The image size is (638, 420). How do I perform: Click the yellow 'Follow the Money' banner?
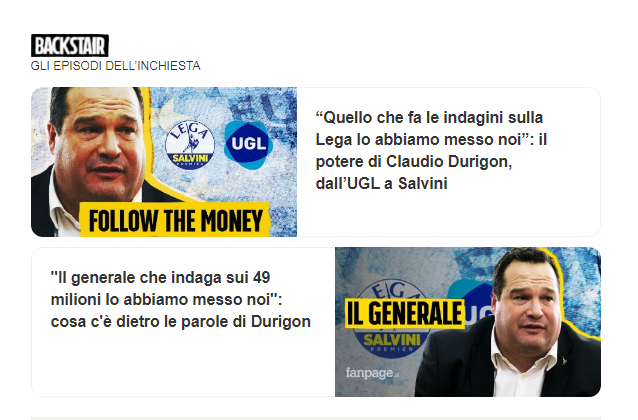[x=175, y=219]
